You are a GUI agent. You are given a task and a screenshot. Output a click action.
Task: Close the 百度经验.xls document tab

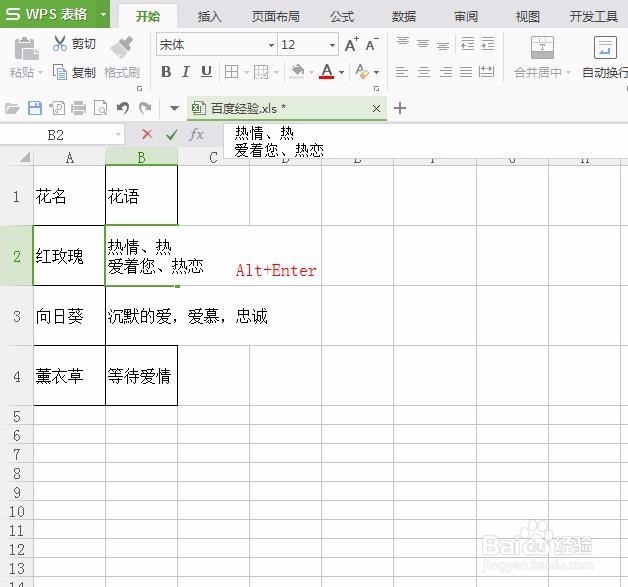376,108
